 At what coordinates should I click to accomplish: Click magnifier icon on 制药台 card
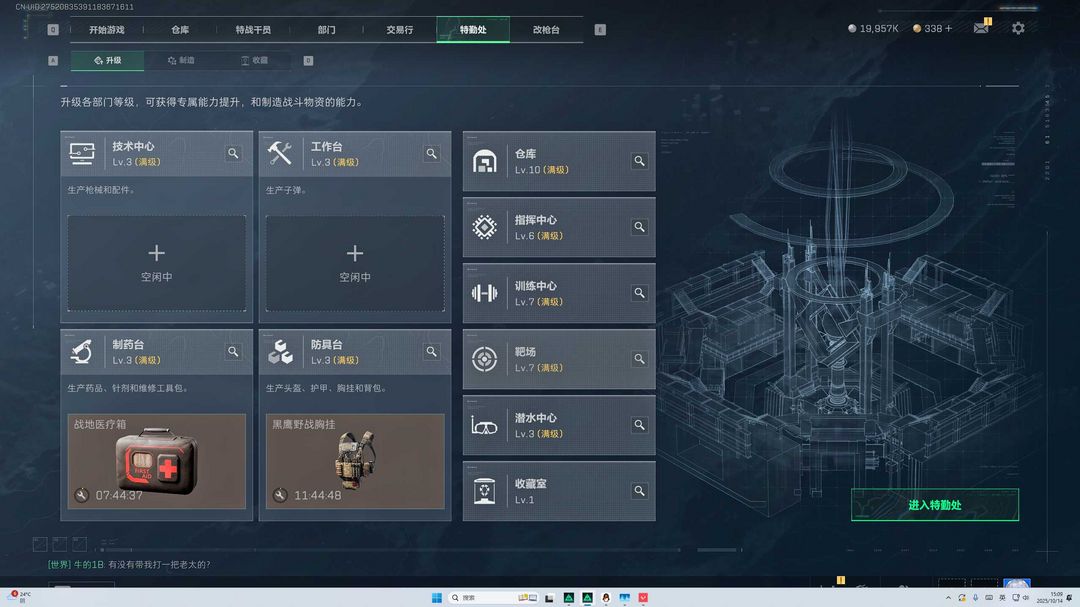point(233,351)
